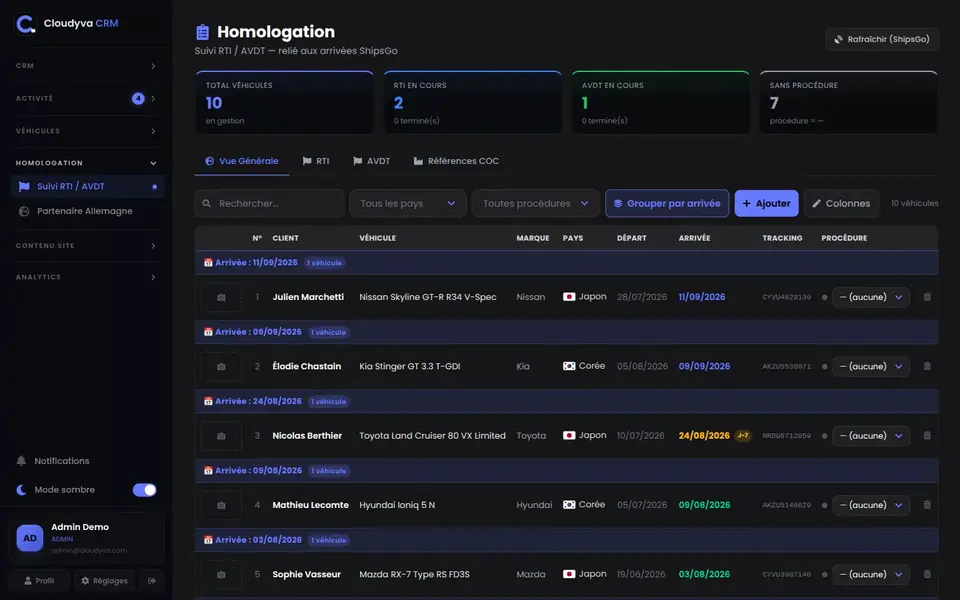
Task: Open Partenaire Allemagne menu item
Action: pyautogui.click(x=88, y=211)
